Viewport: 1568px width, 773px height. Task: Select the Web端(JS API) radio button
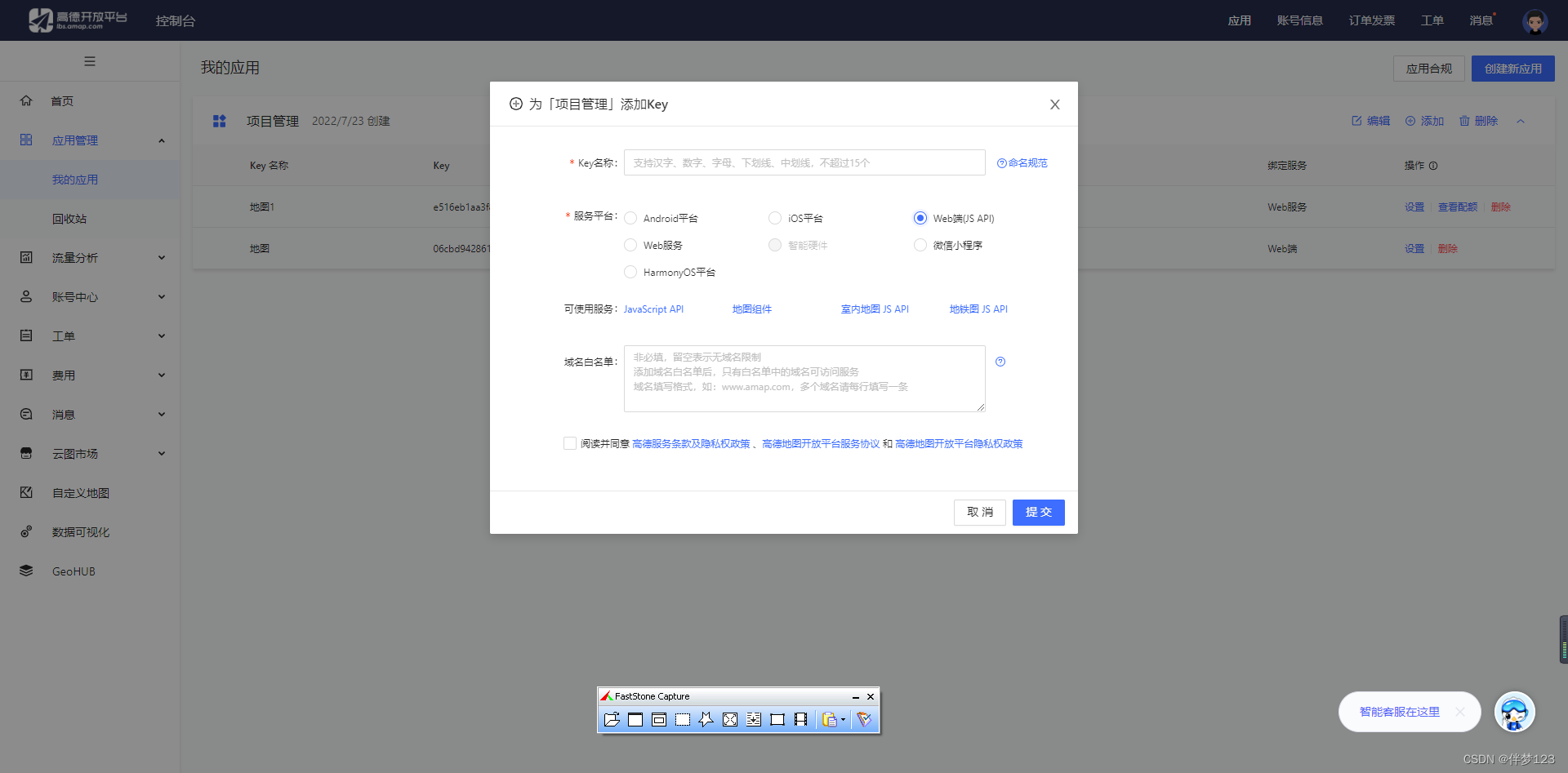tap(920, 218)
